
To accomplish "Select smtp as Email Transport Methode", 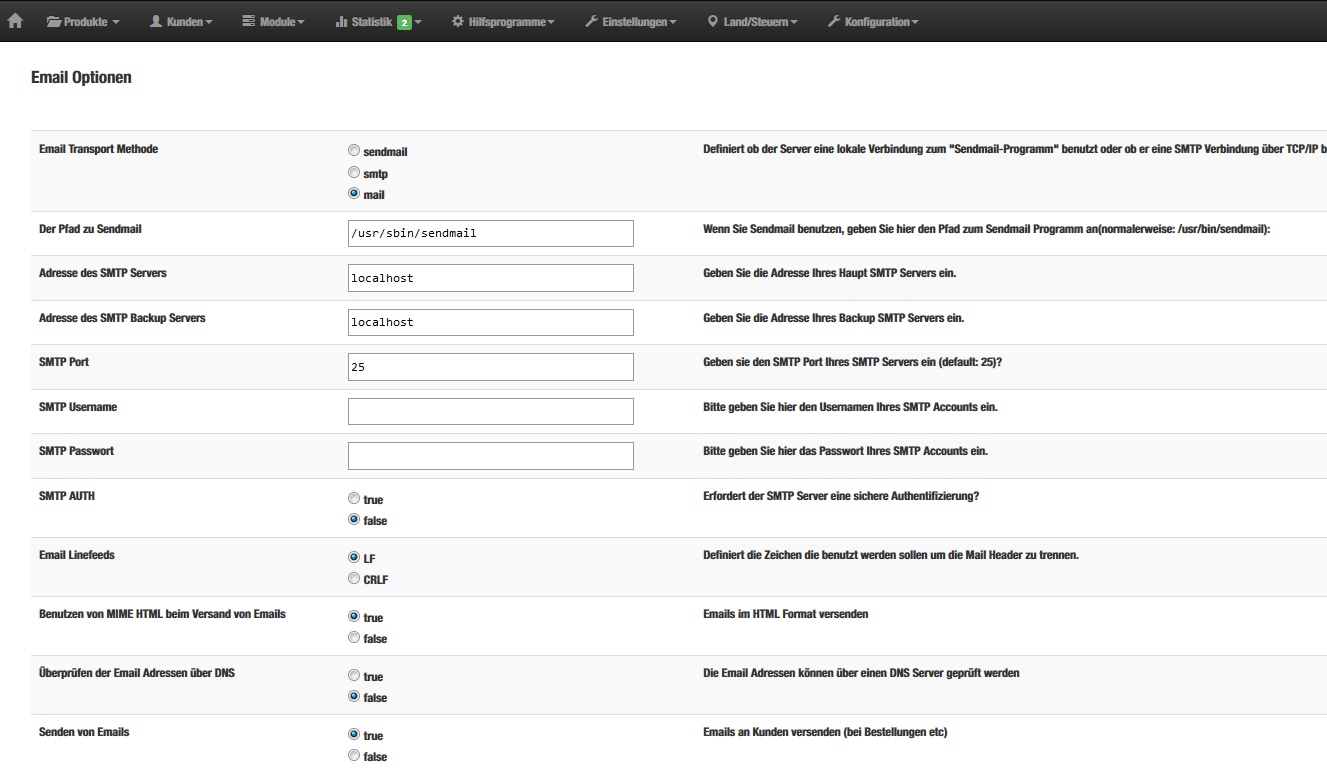I will 353,172.
